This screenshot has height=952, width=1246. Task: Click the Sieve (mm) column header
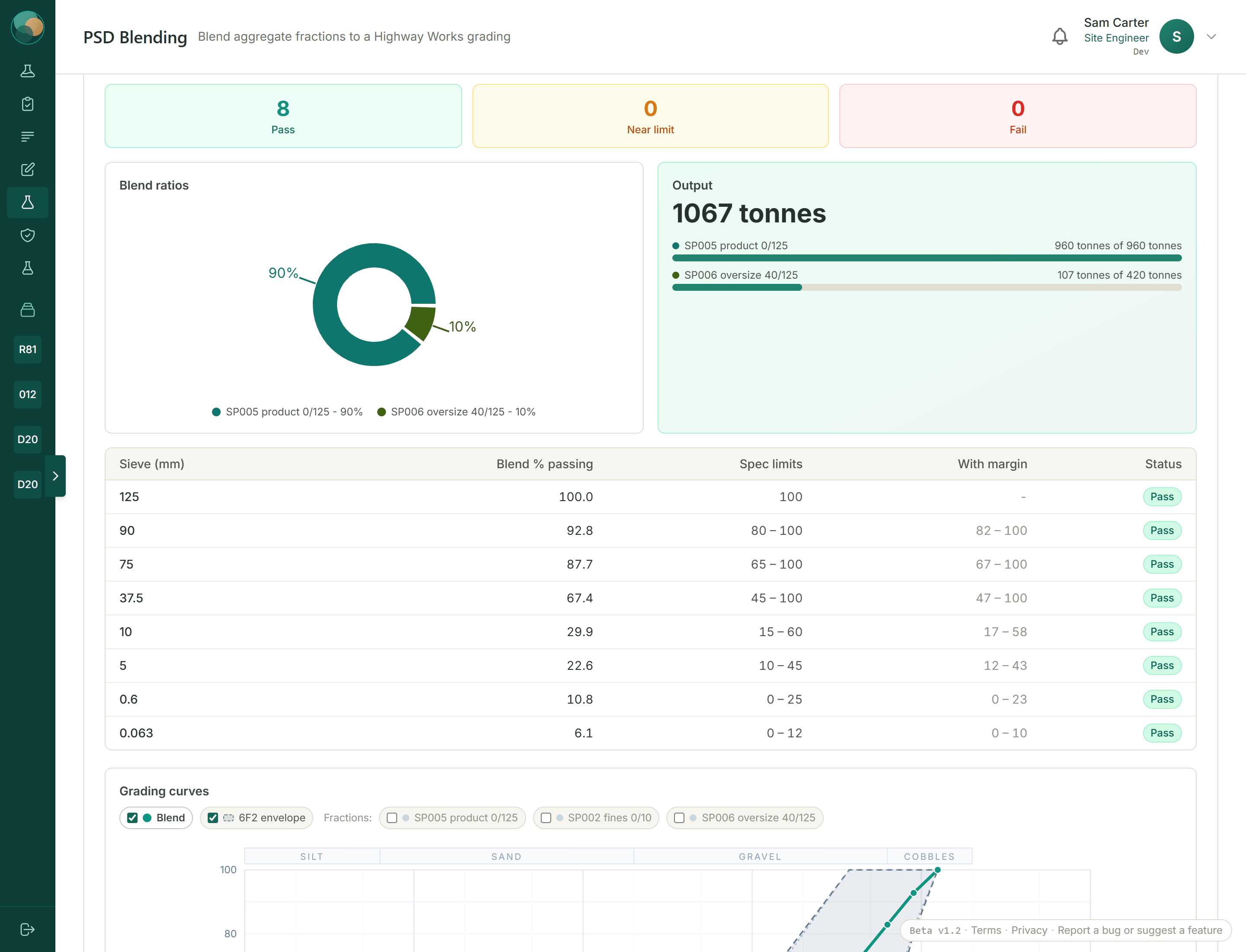(x=152, y=464)
